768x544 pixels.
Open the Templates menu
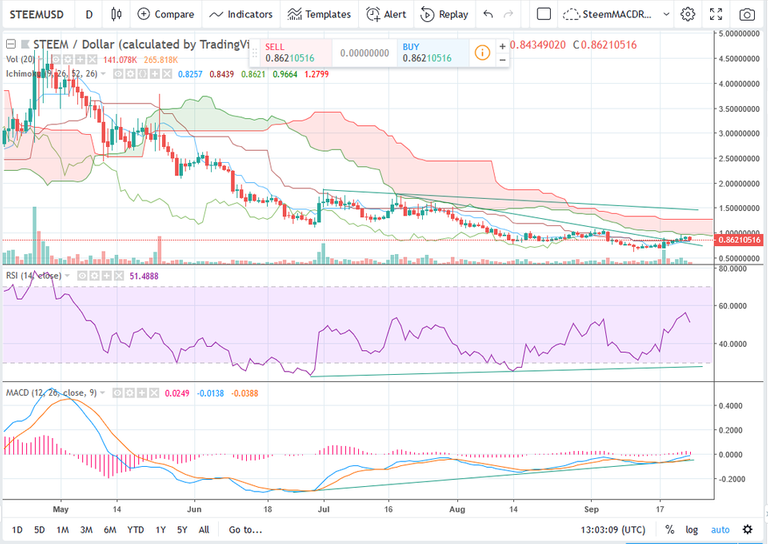click(319, 14)
